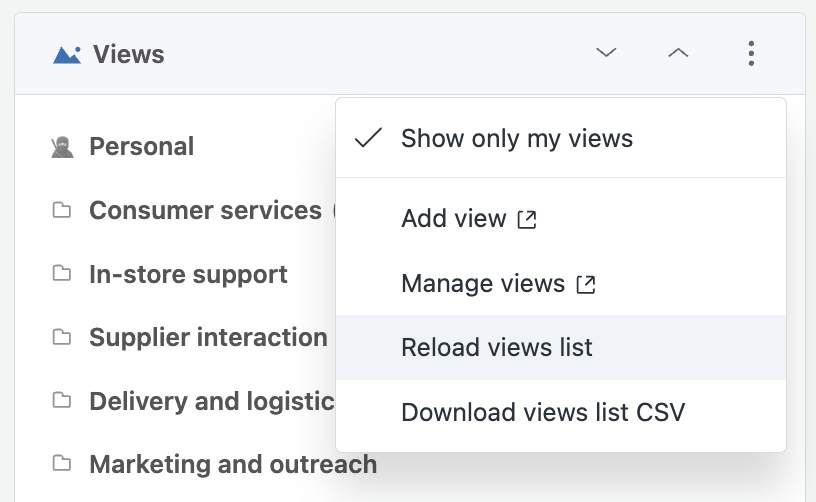
Task: Open Add view from the menu
Action: 561,218
